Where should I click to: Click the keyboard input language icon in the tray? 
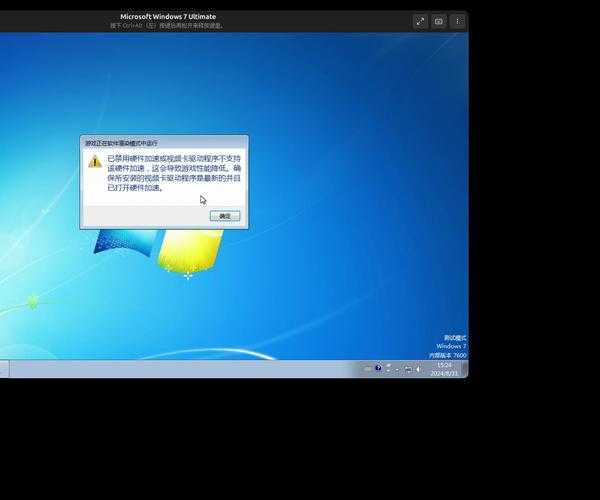point(367,368)
